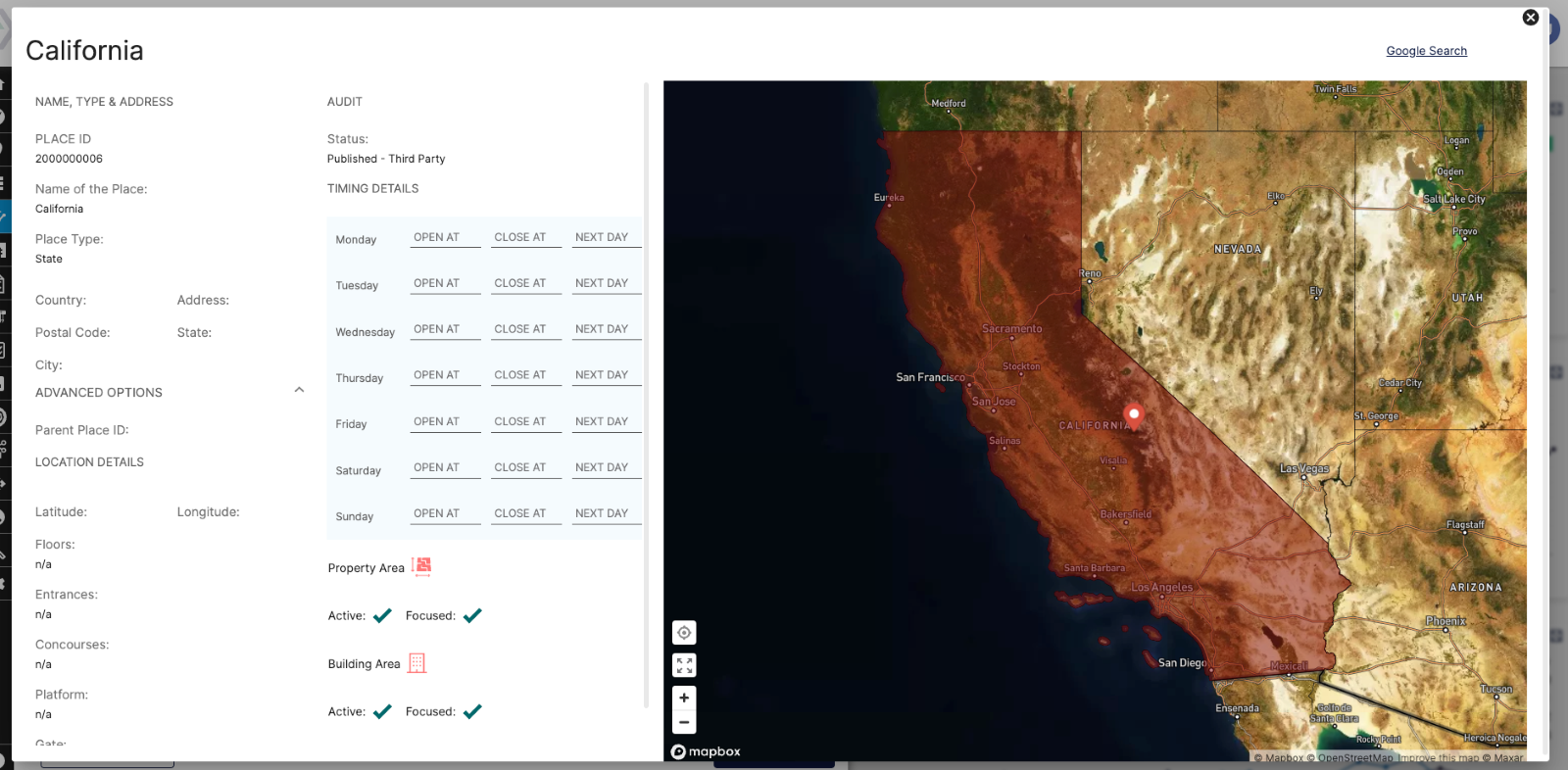Click the Las Vegas label on map
The width and height of the screenshot is (1568, 770).
click(x=1303, y=469)
